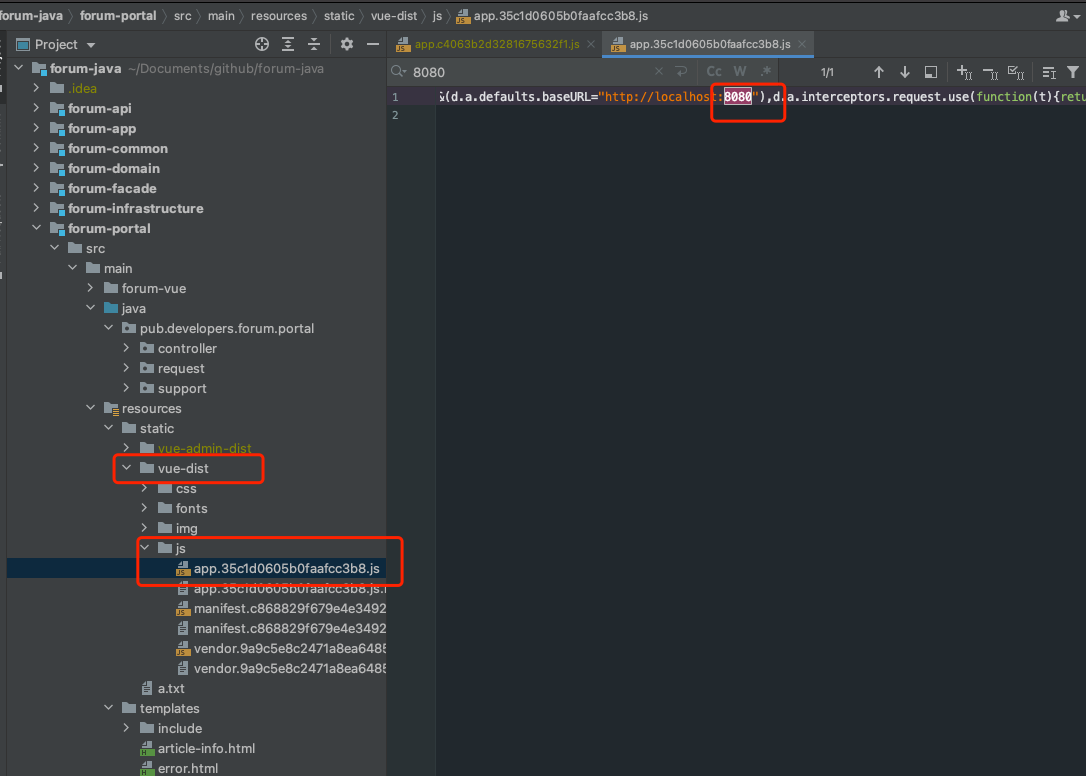1086x776 pixels.
Task: Select the a.txt file
Action: tap(171, 689)
